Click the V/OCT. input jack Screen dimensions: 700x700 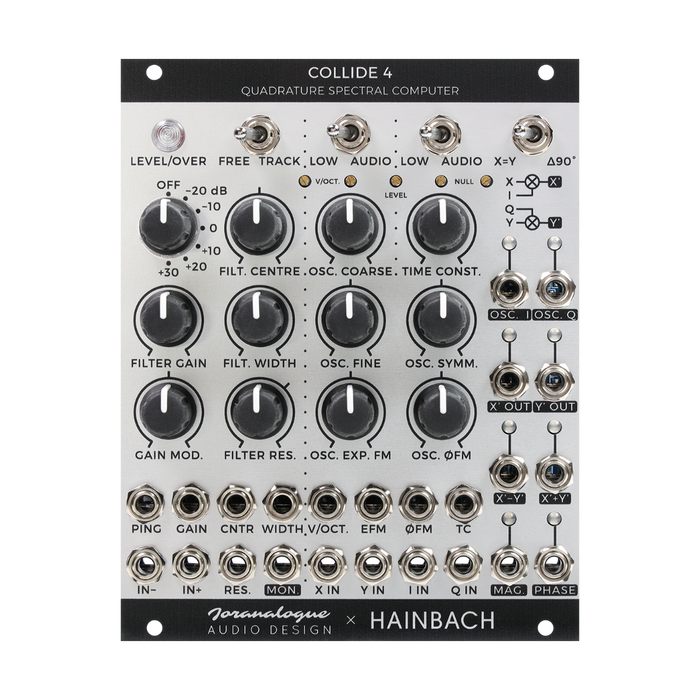point(328,503)
